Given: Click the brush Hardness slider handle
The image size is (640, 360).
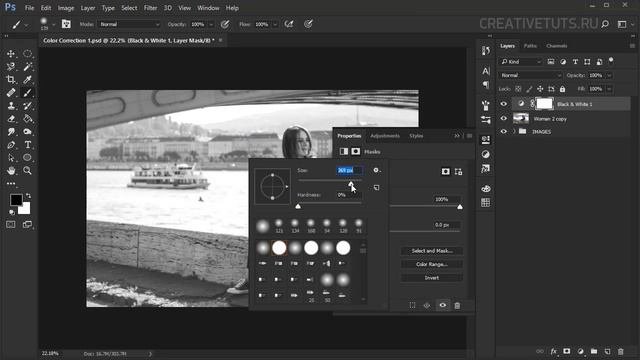Looking at the screenshot, I should (298, 206).
